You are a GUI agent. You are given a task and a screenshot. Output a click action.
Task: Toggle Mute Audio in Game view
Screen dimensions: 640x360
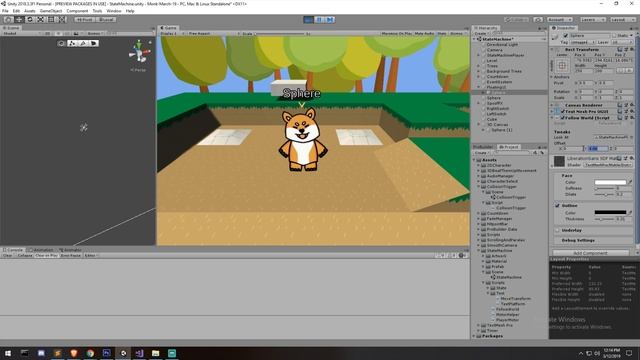coord(424,33)
